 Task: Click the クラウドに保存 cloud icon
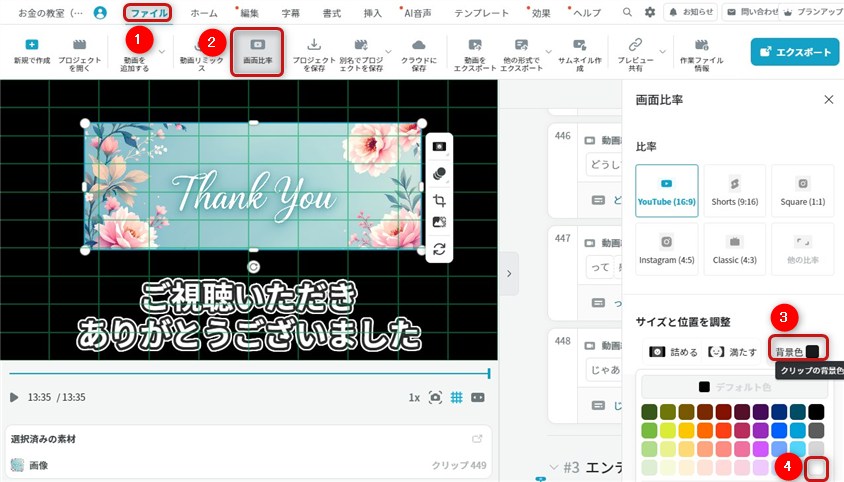[x=419, y=46]
